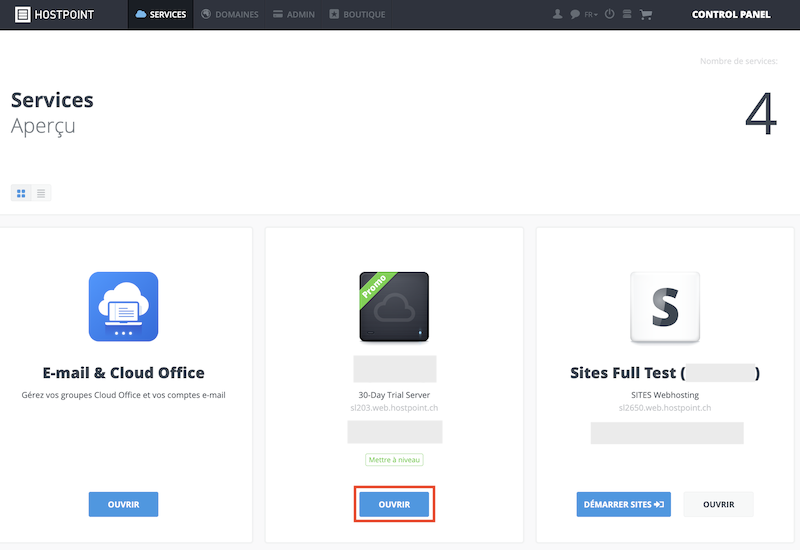Click the Démarrer Sites button

click(x=623, y=504)
